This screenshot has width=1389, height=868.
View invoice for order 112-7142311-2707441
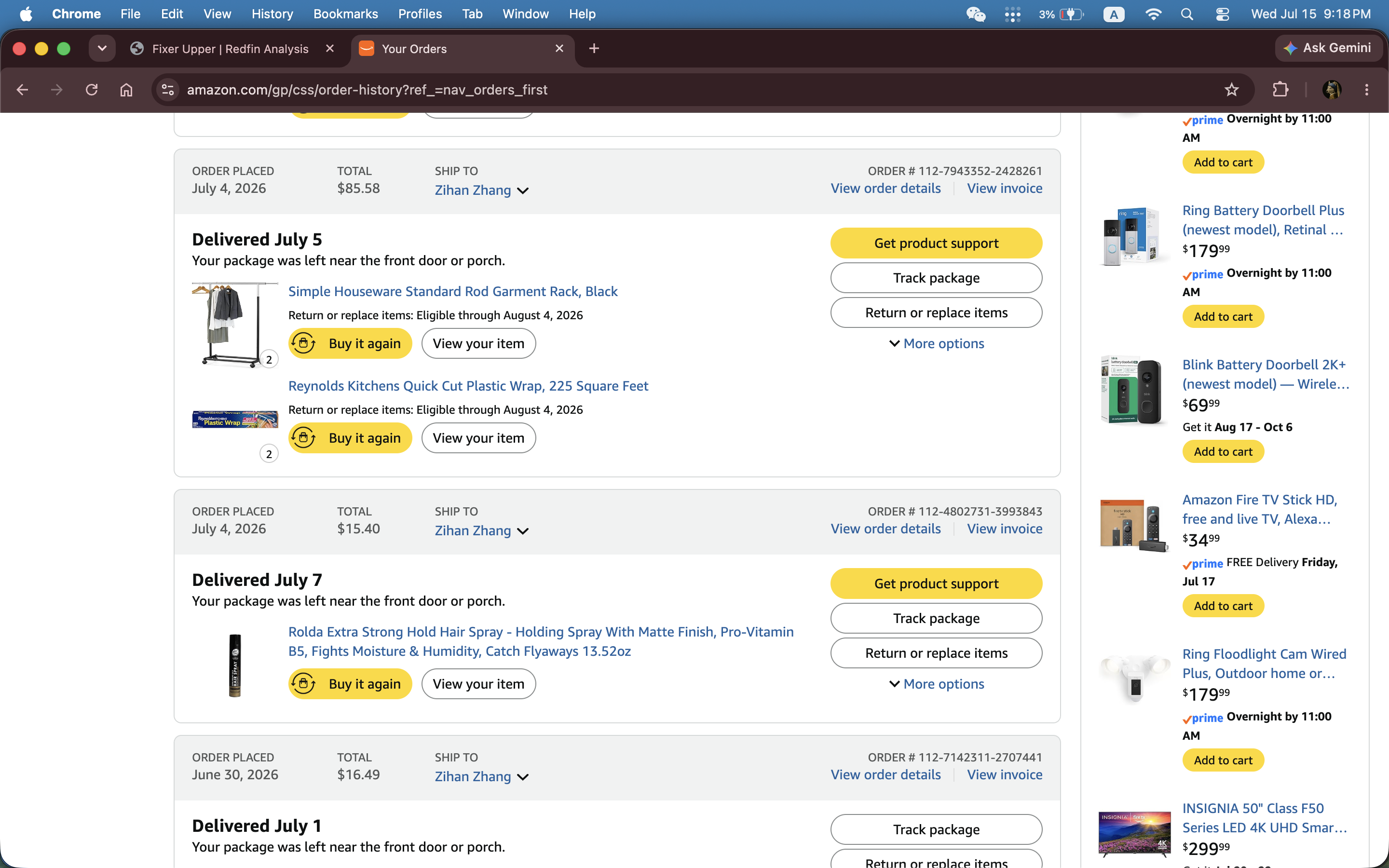pyautogui.click(x=1005, y=774)
